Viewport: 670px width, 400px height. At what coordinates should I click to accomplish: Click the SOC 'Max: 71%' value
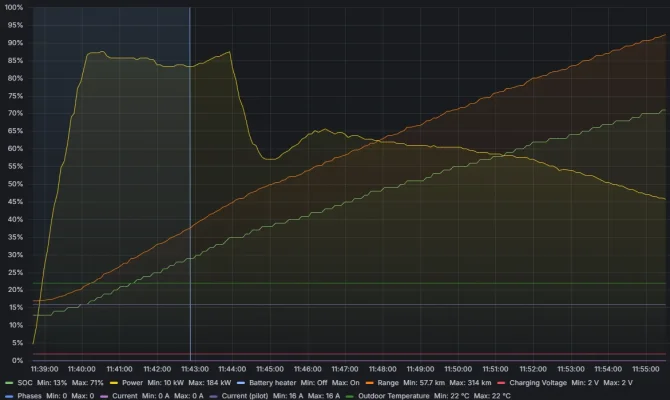pyautogui.click(x=87, y=383)
